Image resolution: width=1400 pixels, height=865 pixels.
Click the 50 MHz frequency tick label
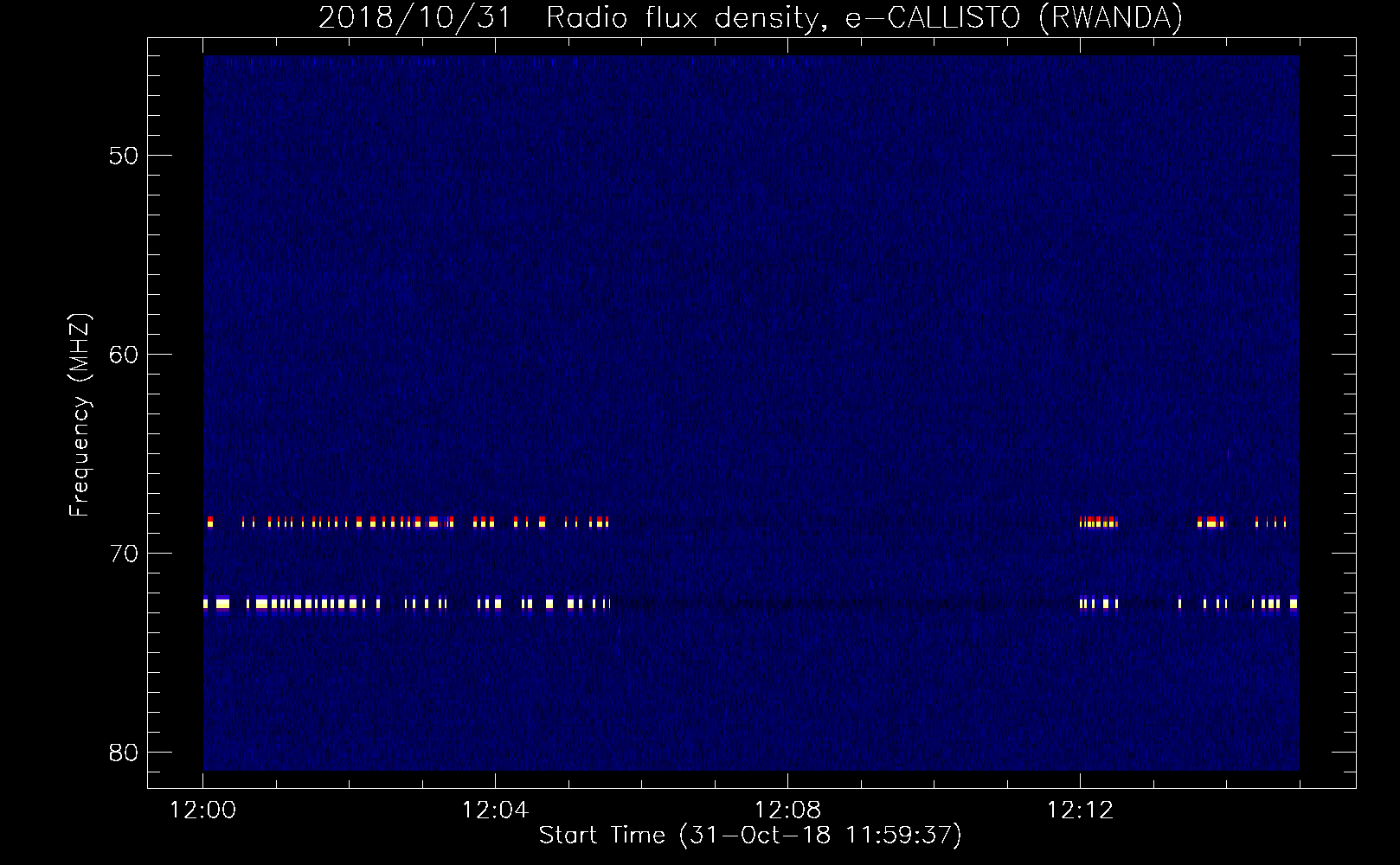pyautogui.click(x=124, y=156)
